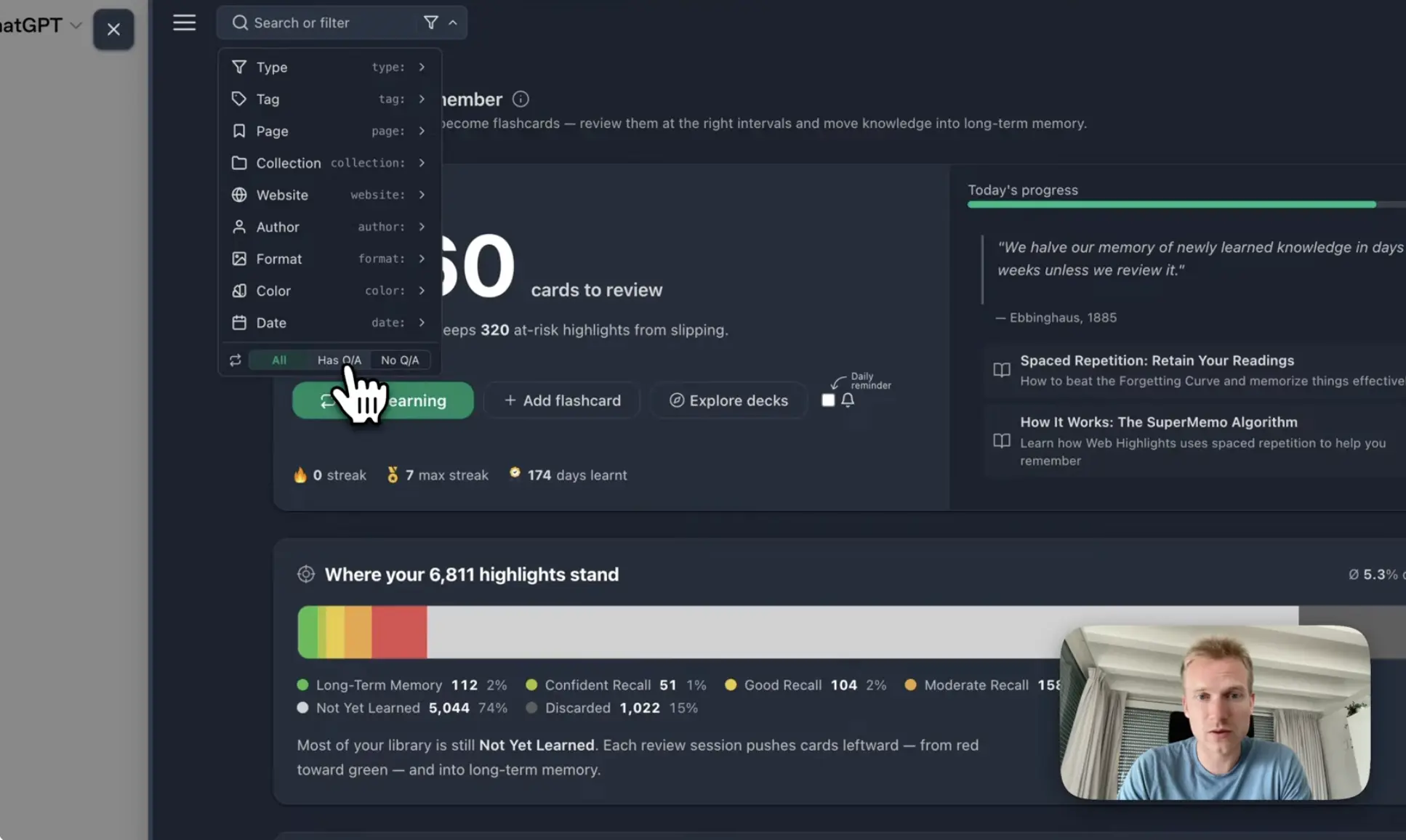Click the target icon next to highlights heading
The image size is (1406, 840).
(306, 574)
